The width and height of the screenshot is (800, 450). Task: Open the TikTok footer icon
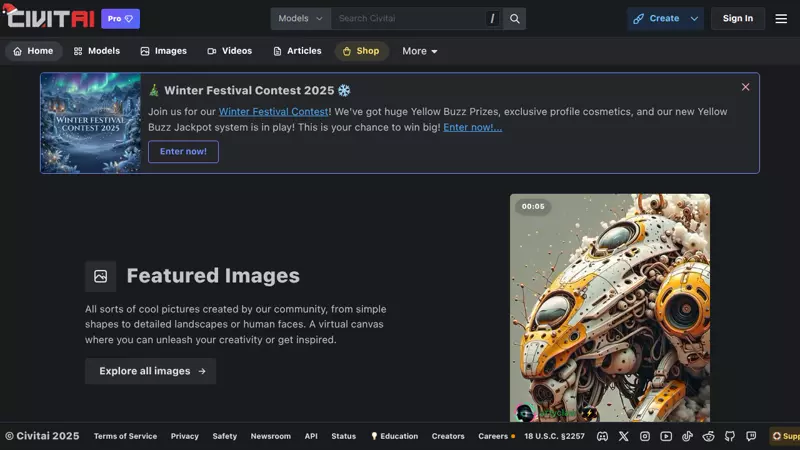point(688,436)
